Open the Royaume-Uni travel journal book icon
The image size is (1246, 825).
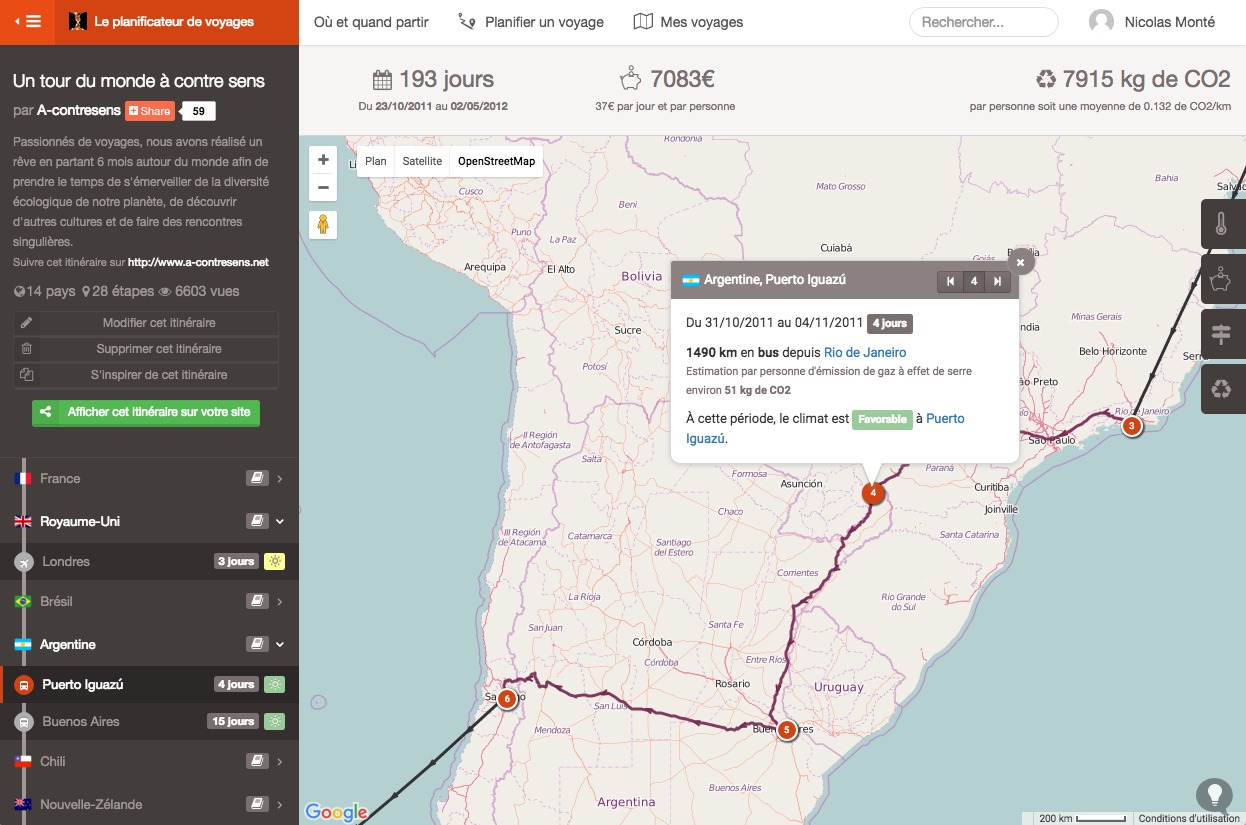(x=257, y=521)
